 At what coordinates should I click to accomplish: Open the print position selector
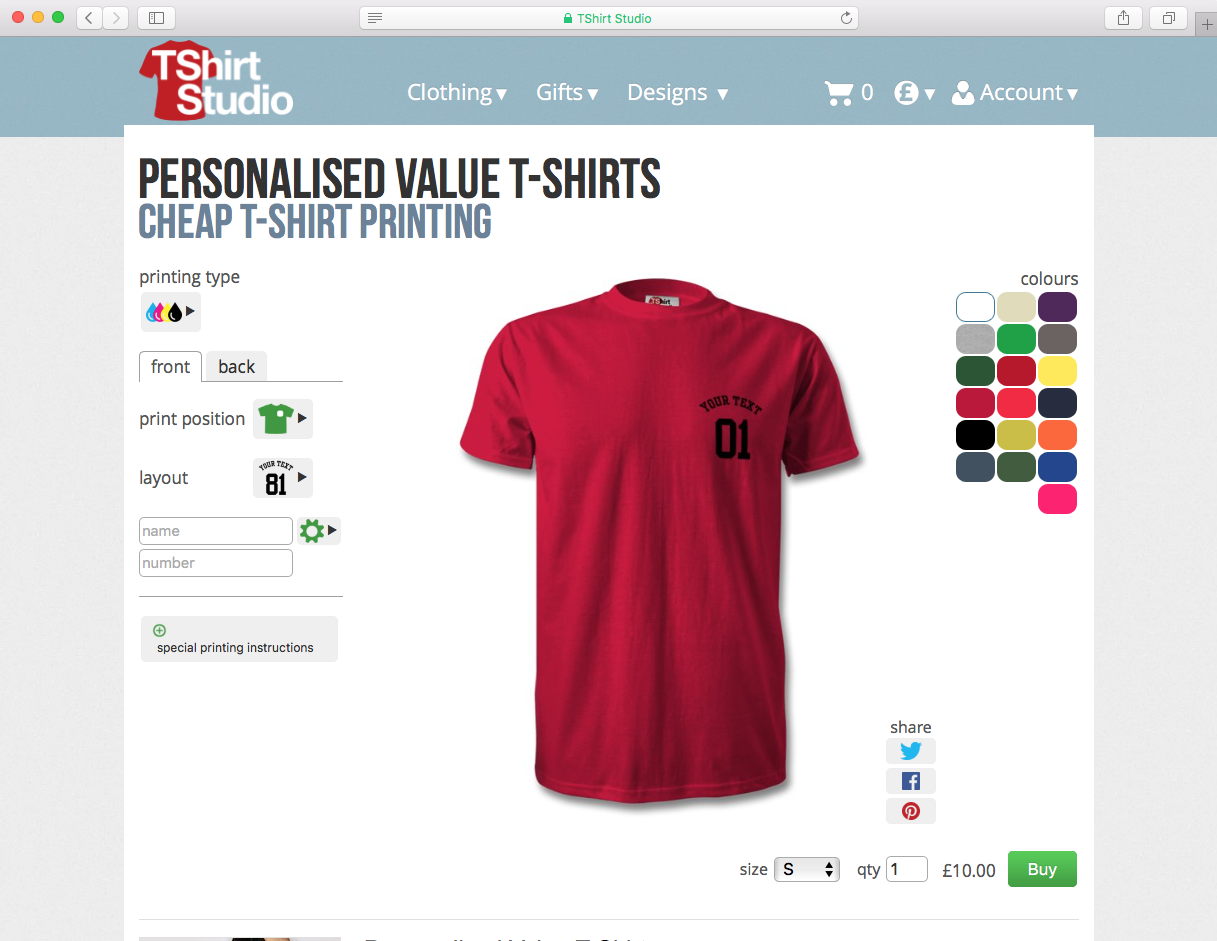pos(282,419)
